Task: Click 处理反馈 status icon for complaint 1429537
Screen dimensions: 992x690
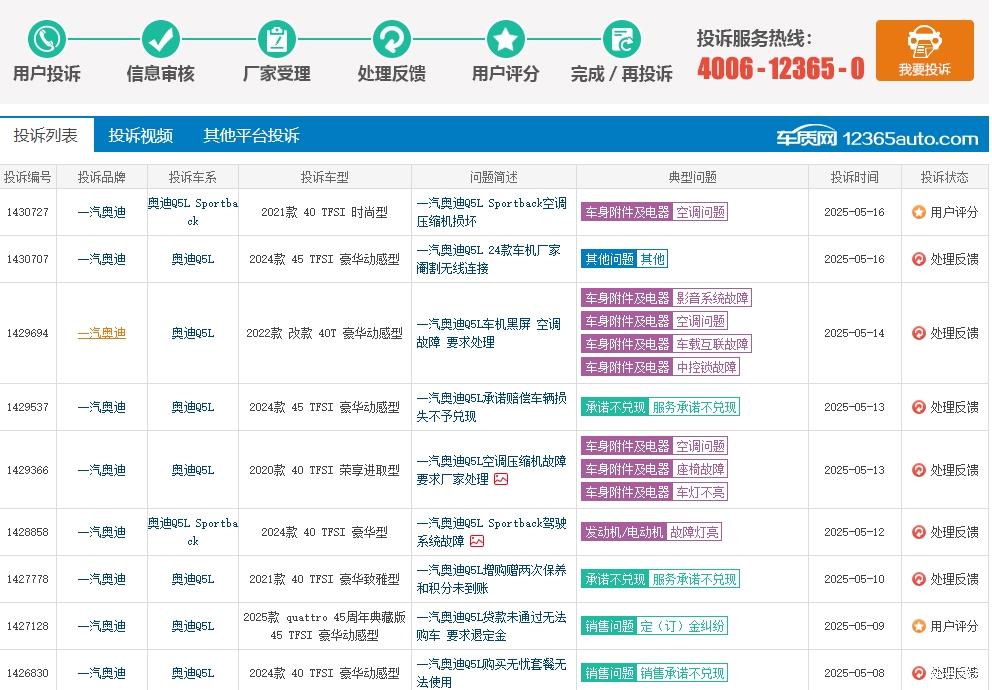Action: (x=919, y=407)
